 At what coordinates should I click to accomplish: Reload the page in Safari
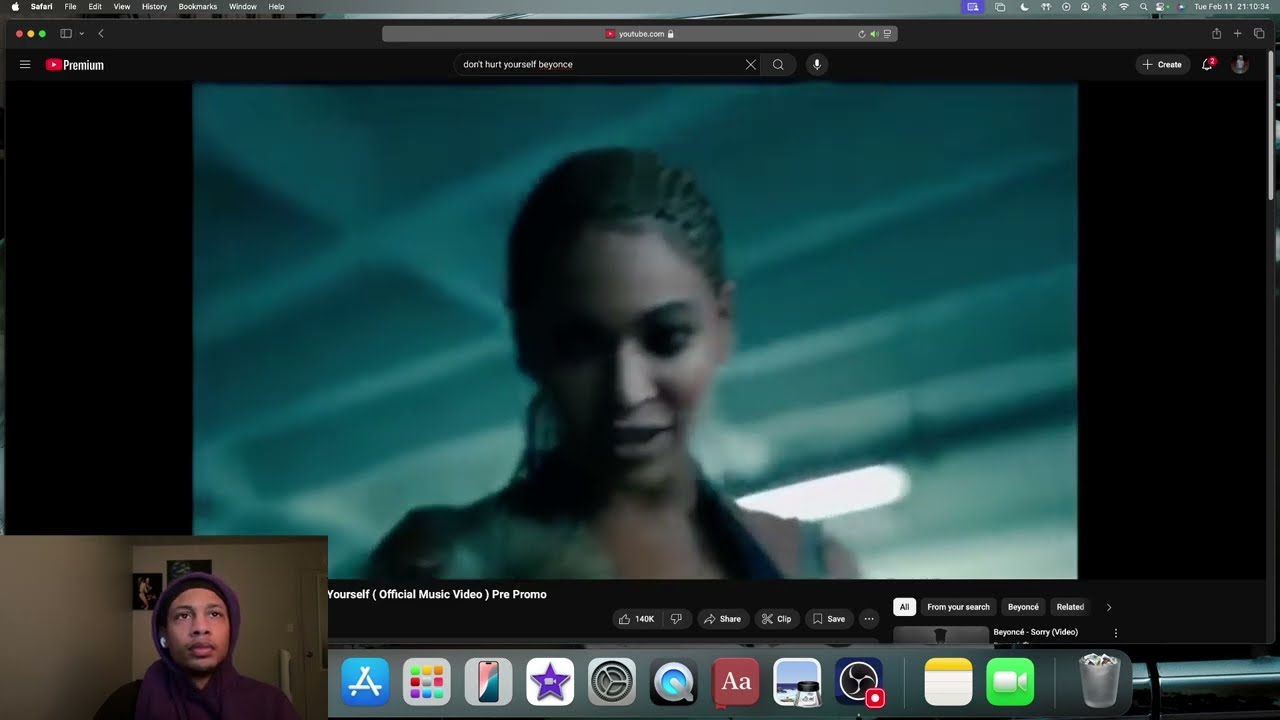click(x=862, y=34)
